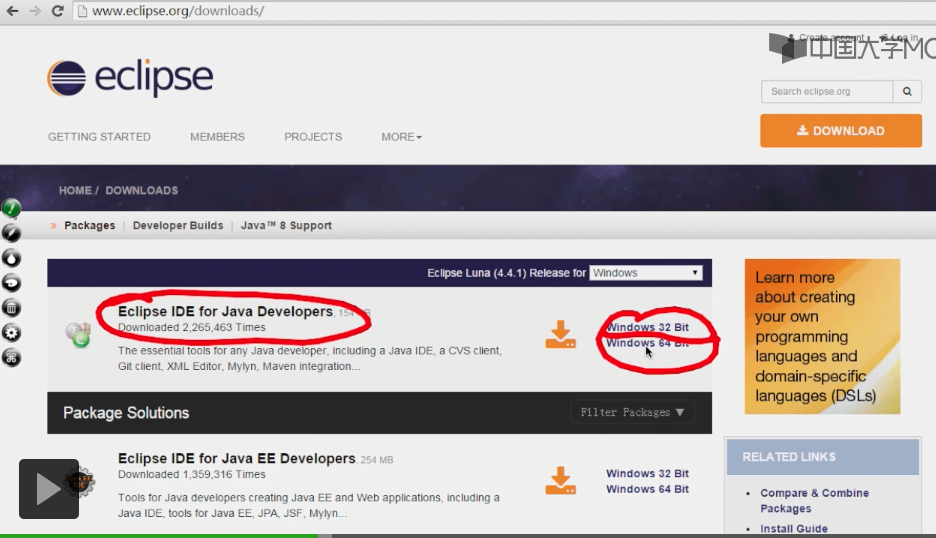936x538 pixels.
Task: Expand the MORE navigation menu
Action: [401, 137]
